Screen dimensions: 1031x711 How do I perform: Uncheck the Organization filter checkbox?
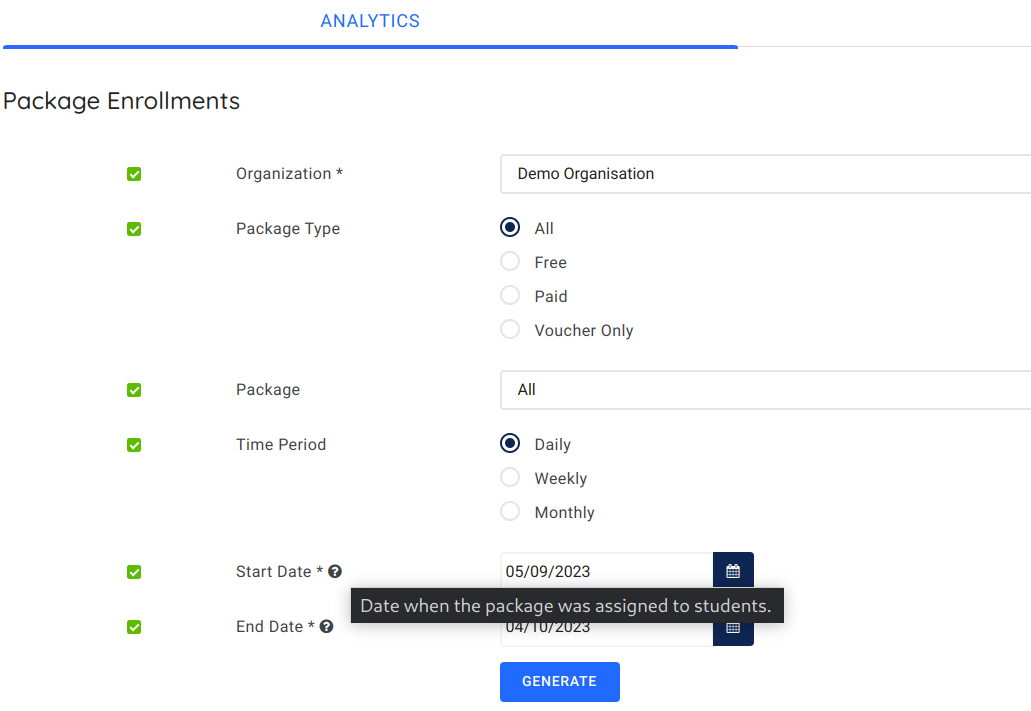(x=134, y=173)
